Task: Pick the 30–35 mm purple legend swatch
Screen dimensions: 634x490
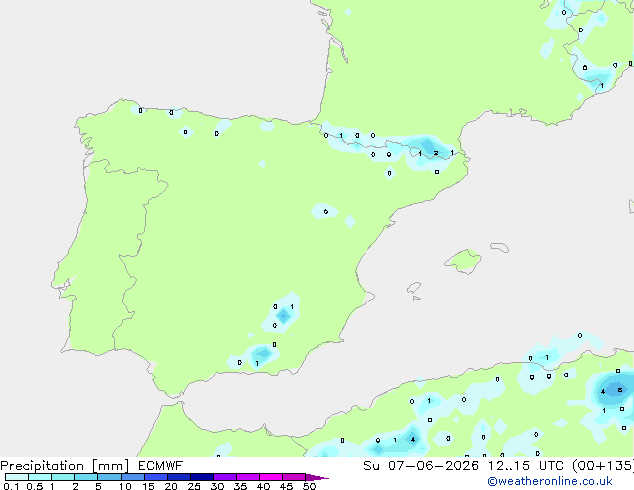Action: [225, 477]
